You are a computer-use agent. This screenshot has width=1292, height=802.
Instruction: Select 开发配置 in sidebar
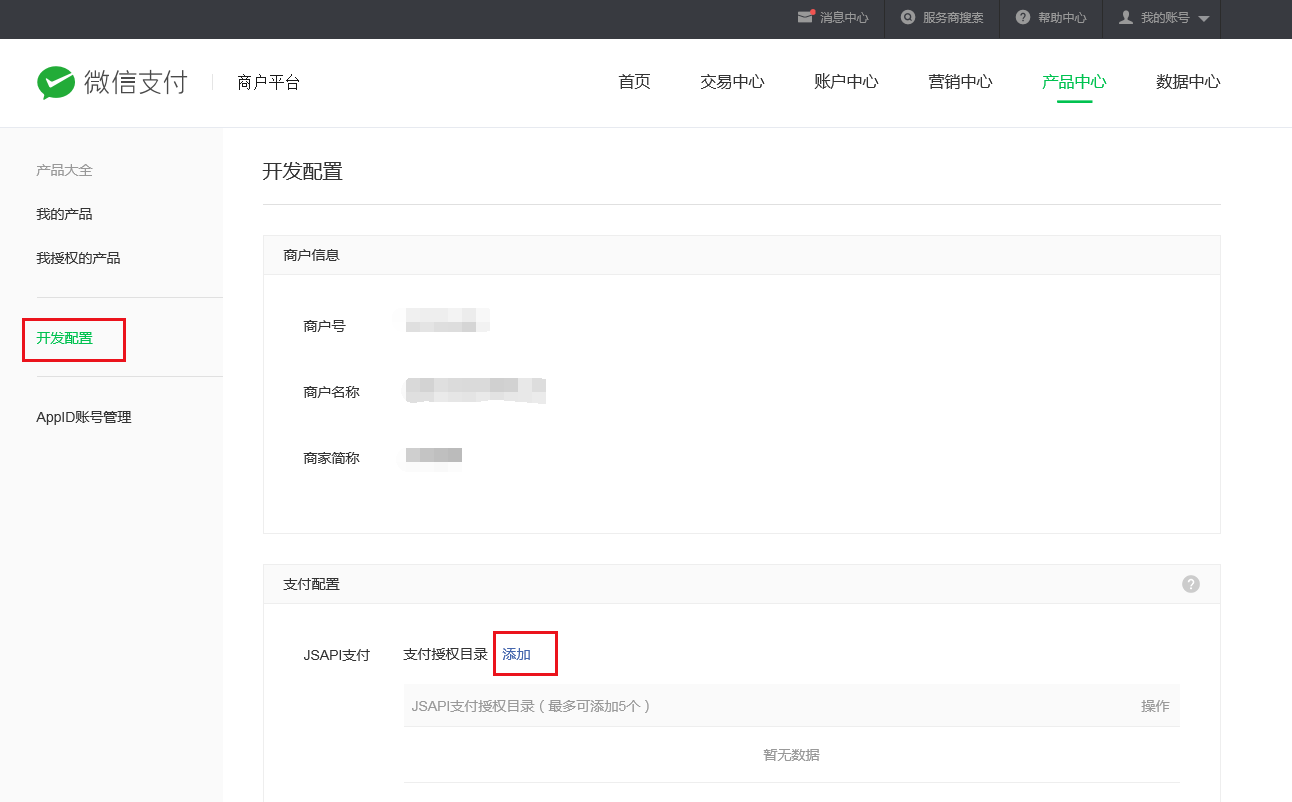64,338
